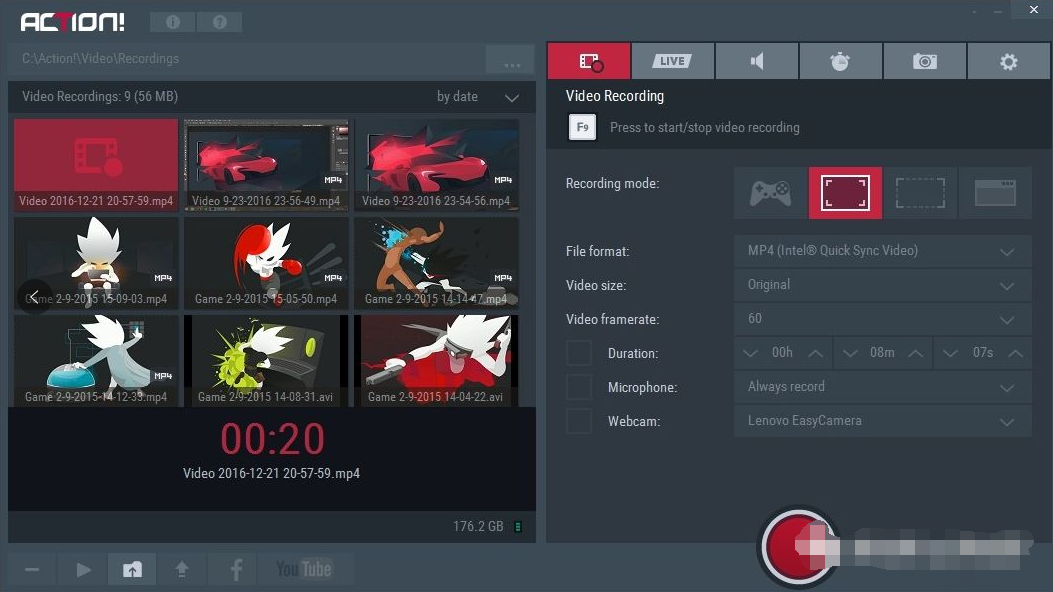
Task: Open the File format dropdown
Action: coord(882,251)
